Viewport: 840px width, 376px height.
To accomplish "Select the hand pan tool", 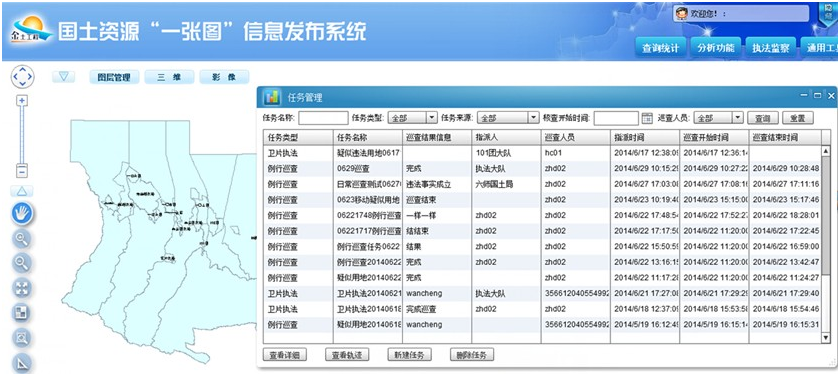I will tap(22, 213).
